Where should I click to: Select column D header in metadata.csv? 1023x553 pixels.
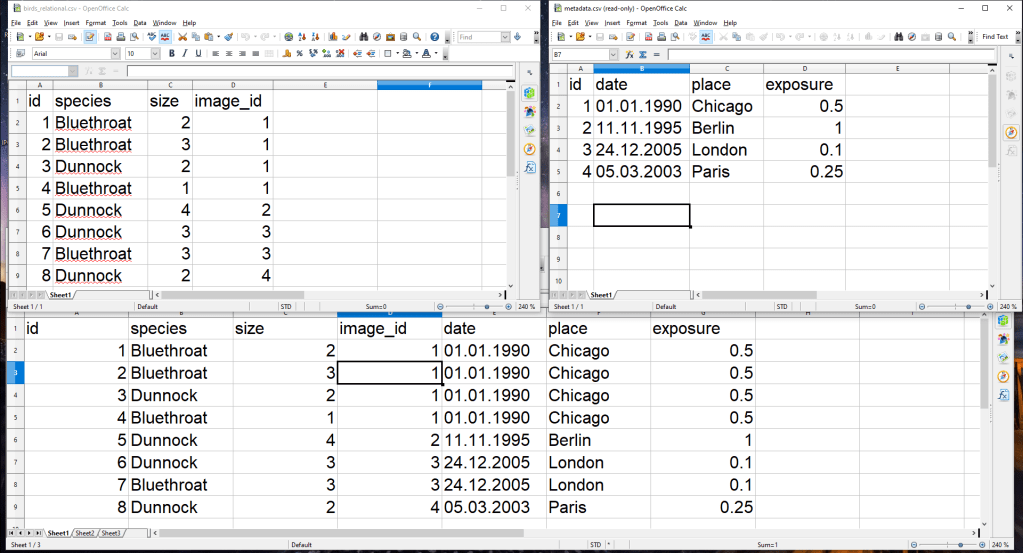pos(803,68)
